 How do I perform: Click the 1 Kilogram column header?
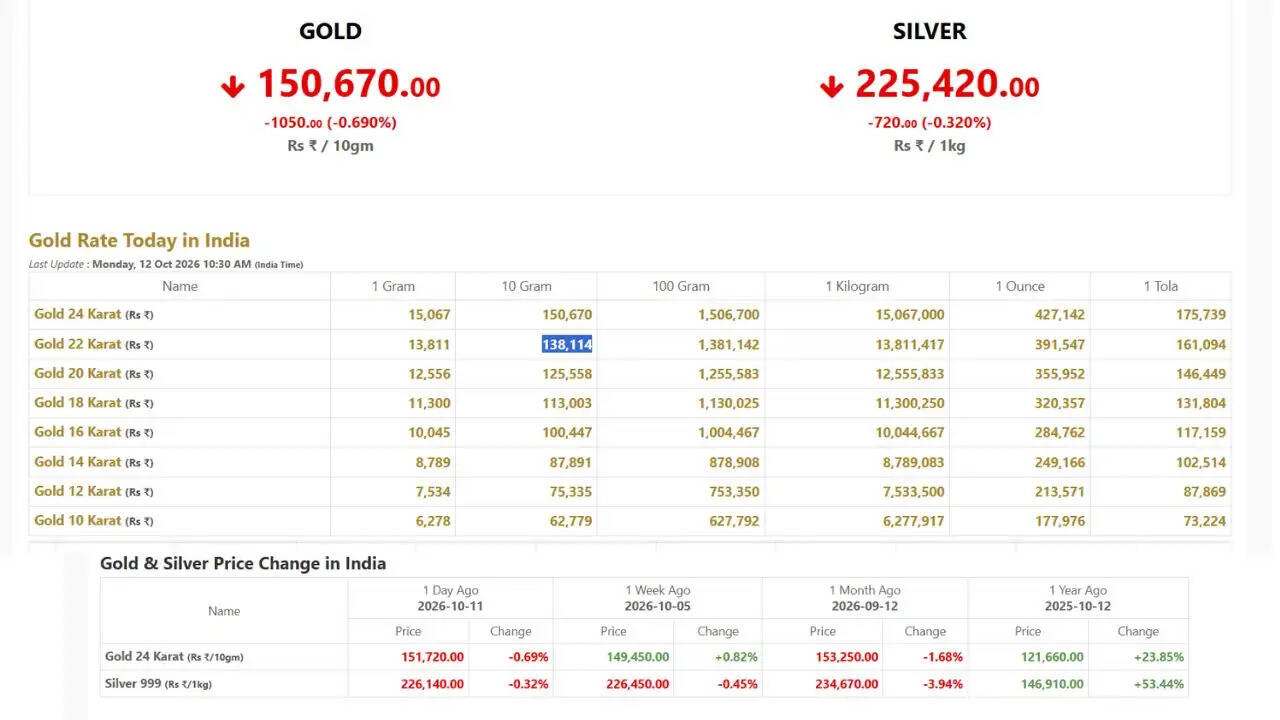(x=857, y=286)
